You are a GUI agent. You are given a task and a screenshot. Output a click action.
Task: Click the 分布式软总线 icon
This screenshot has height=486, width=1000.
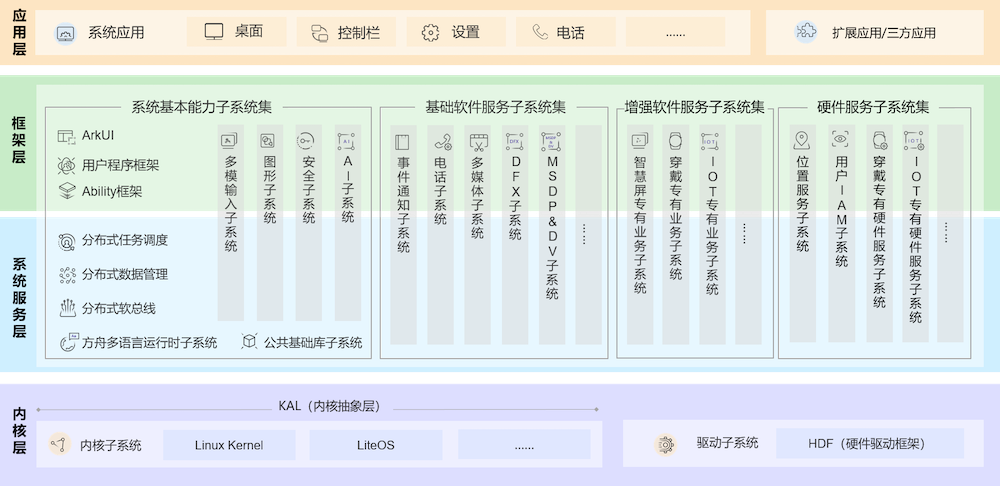point(67,308)
